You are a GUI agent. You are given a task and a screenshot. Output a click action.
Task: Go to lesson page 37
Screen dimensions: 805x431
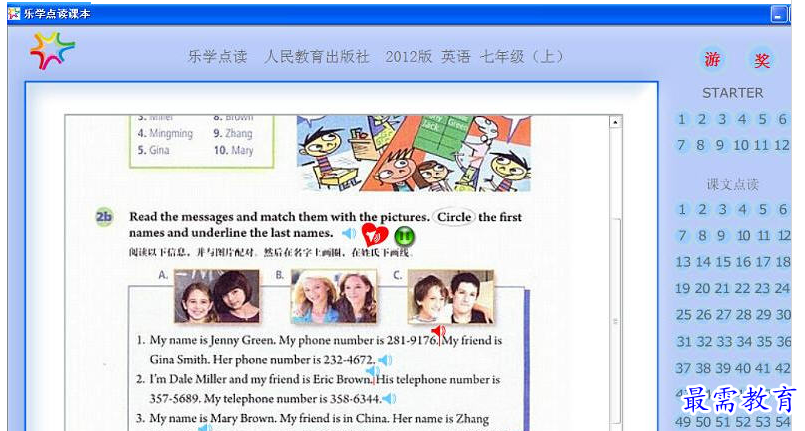(x=683, y=368)
